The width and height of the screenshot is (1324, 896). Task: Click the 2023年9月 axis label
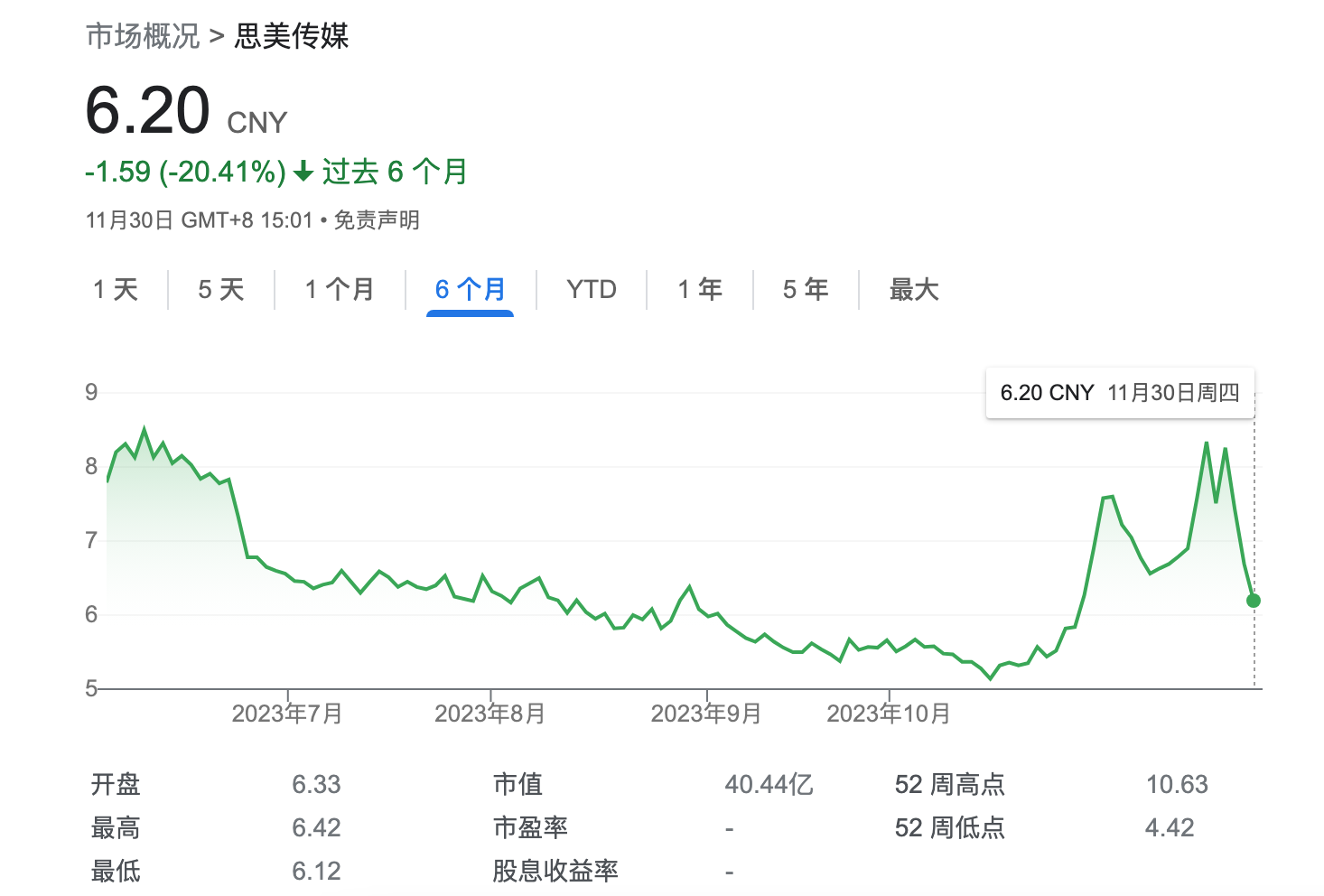click(x=706, y=713)
